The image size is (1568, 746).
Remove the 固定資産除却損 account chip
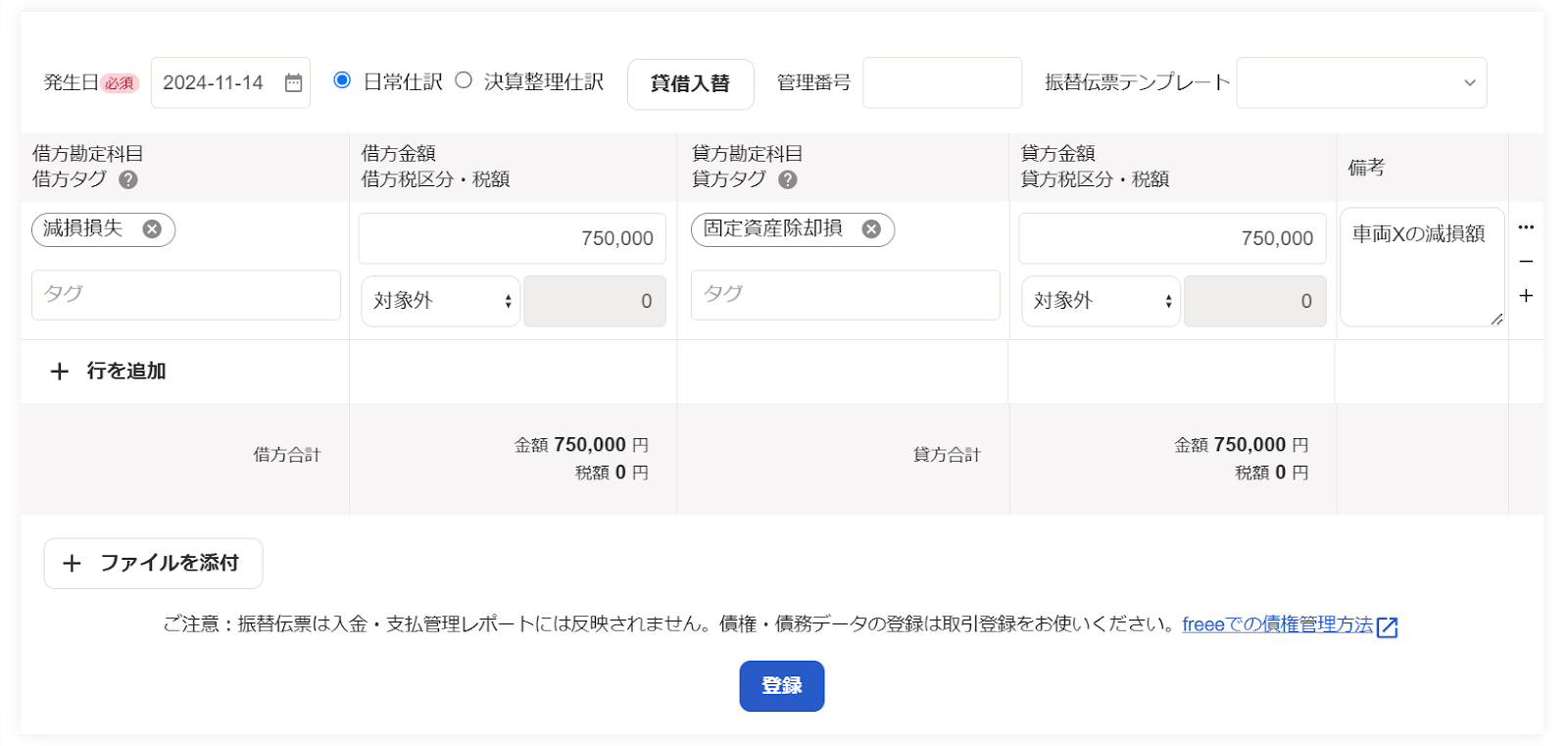click(871, 229)
